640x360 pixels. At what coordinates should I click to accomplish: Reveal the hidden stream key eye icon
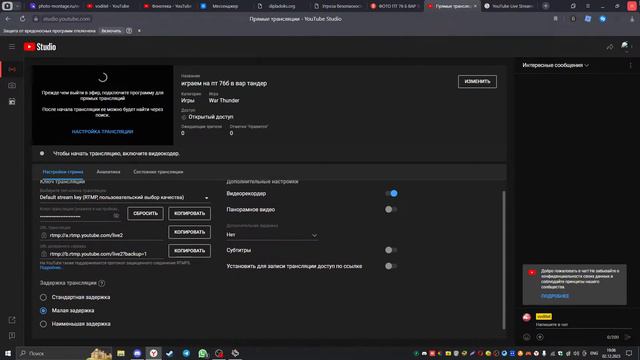pyautogui.click(x=116, y=216)
